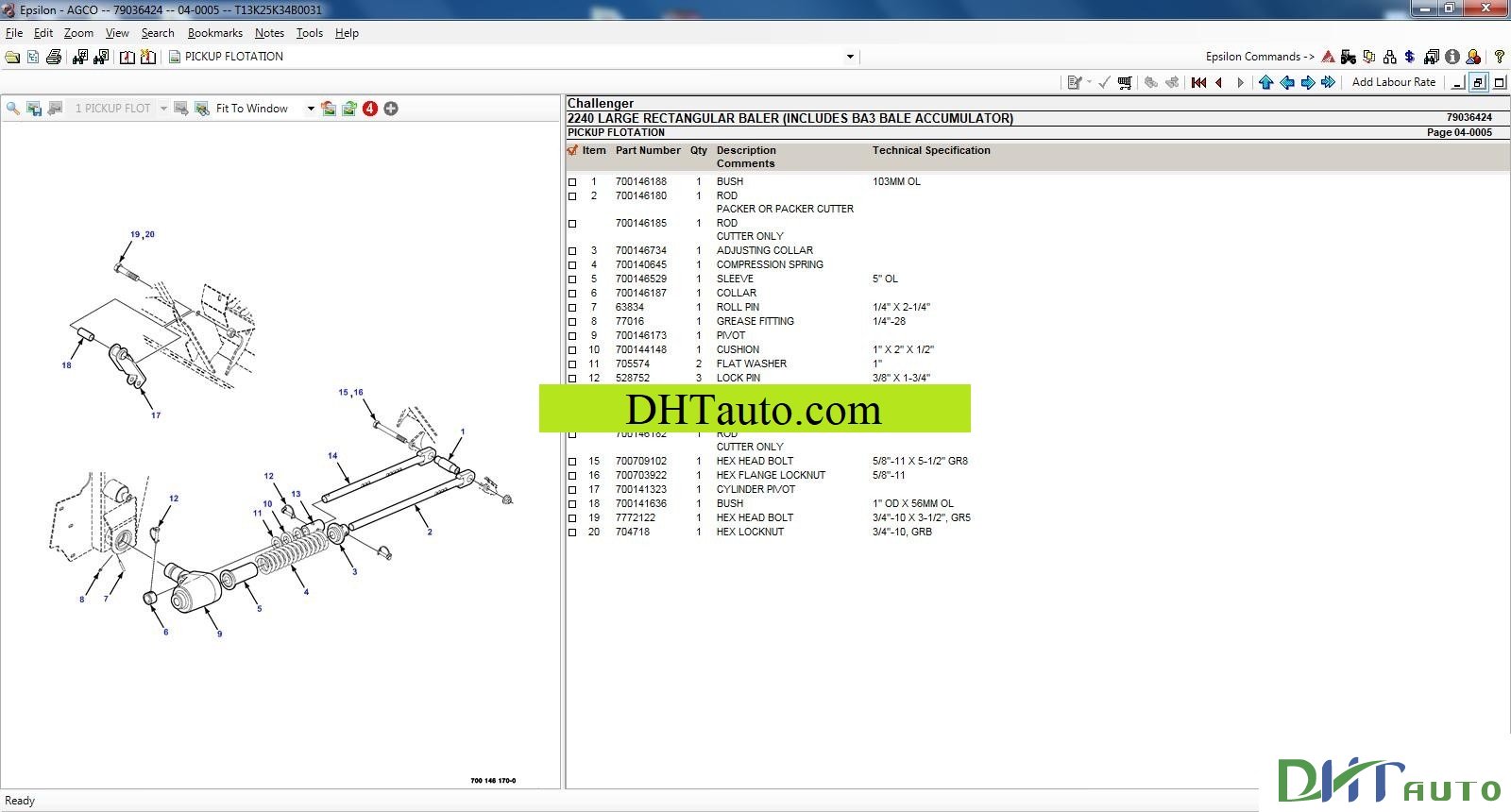Open the View menu
The width and height of the screenshot is (1511, 812).
point(117,33)
